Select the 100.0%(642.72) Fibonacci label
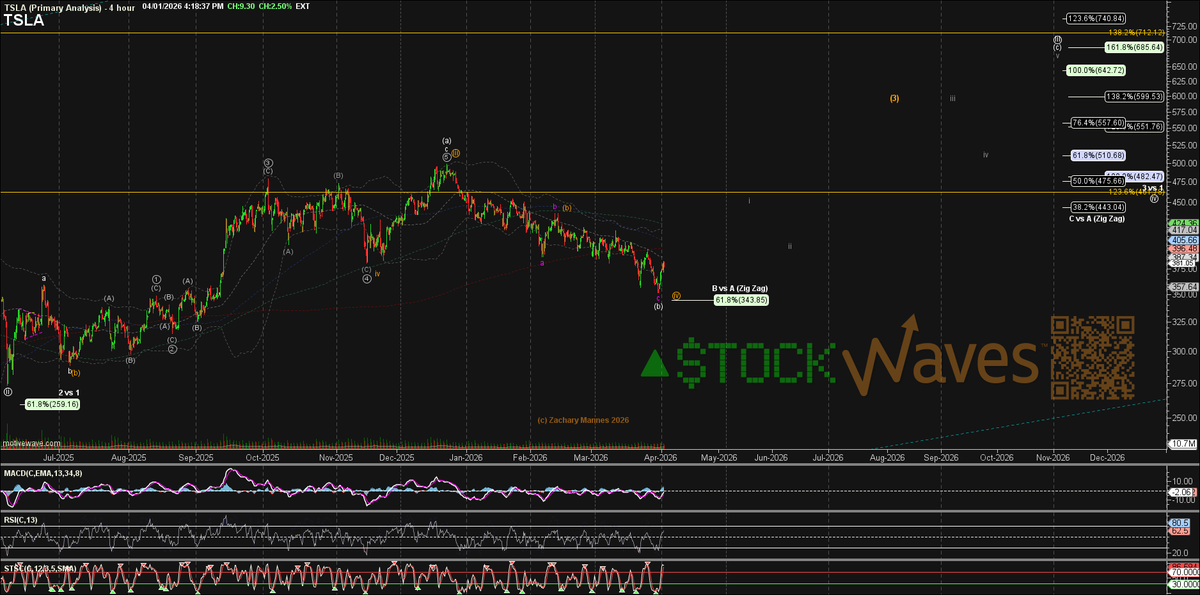 [1095, 70]
